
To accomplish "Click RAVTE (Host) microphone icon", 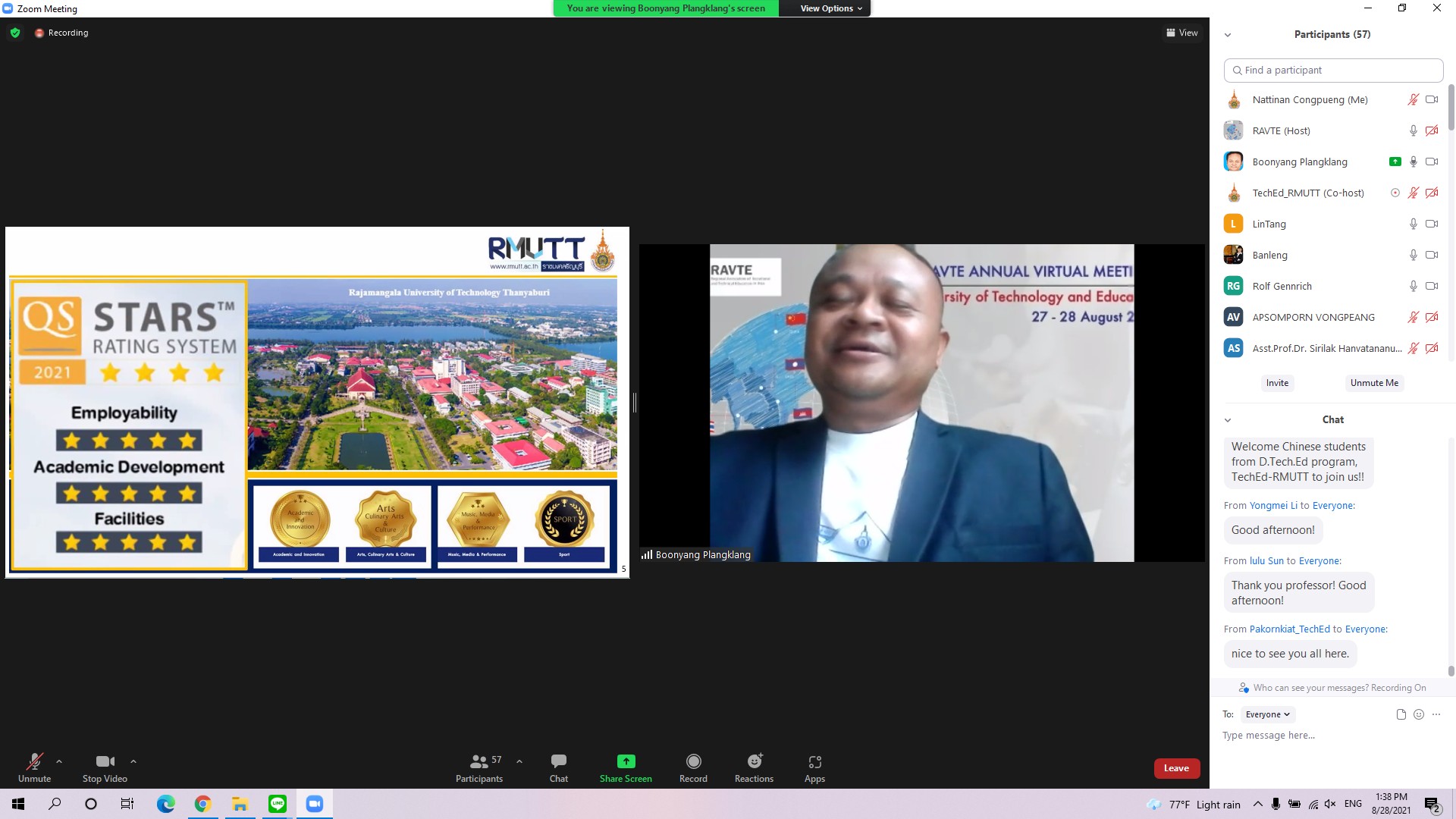I will tap(1414, 130).
